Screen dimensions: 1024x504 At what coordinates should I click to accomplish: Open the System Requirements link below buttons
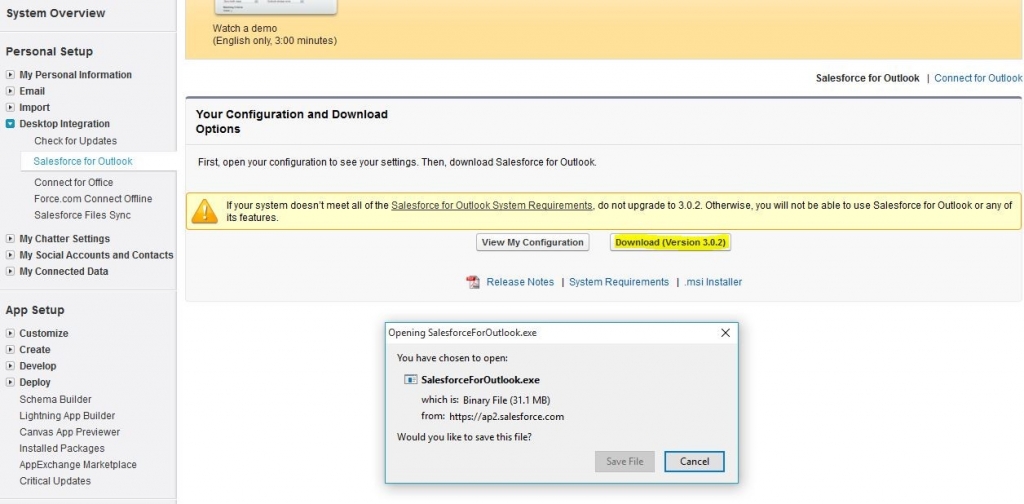click(x=619, y=282)
